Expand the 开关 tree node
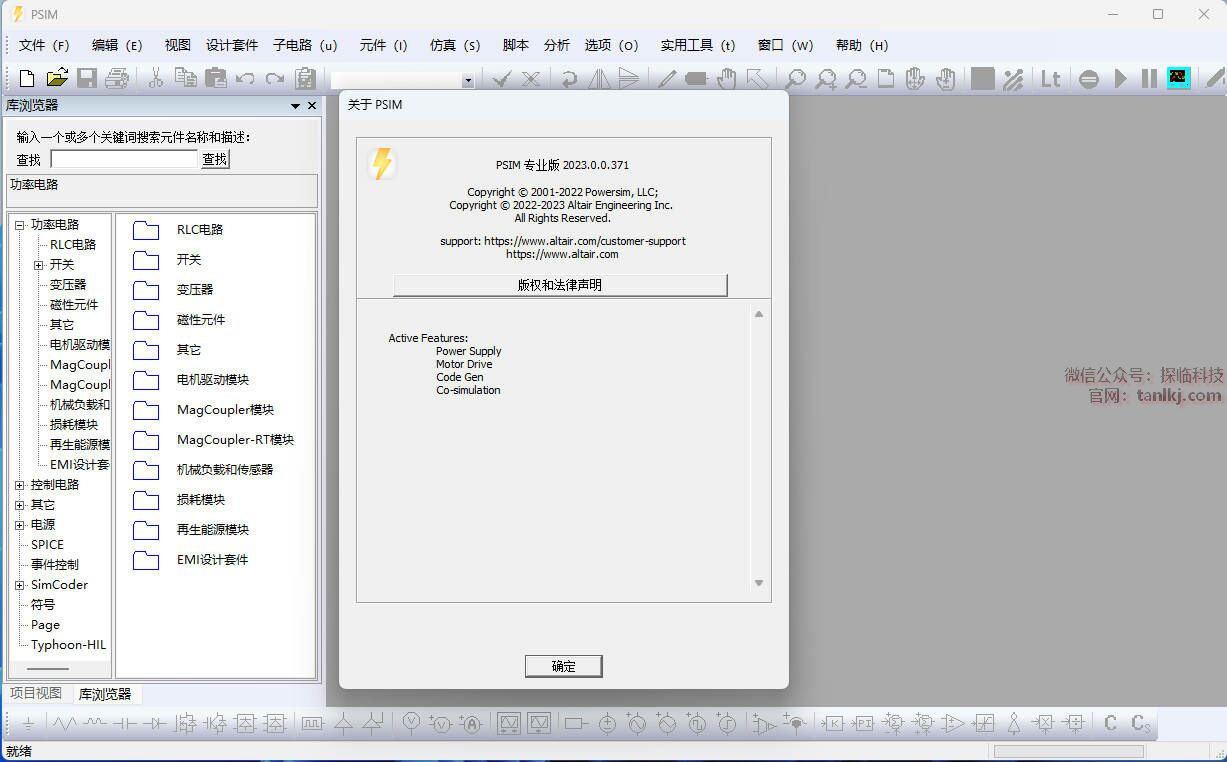The image size is (1227, 762). pos(39,265)
